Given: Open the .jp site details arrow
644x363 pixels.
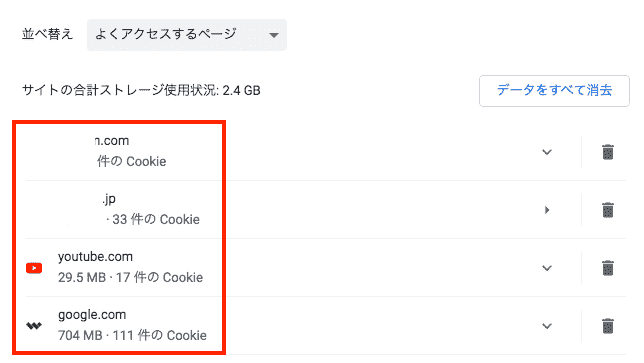Looking at the screenshot, I should pos(547,210).
